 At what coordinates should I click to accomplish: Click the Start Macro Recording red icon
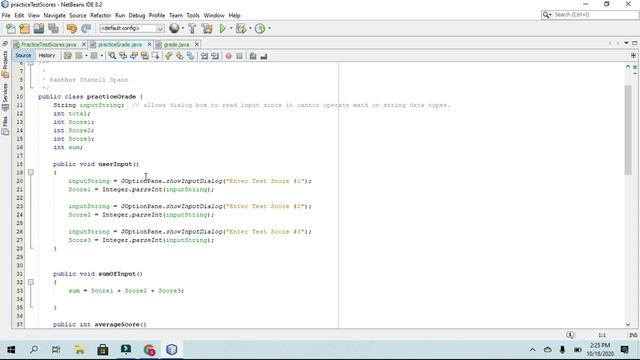(x=229, y=56)
